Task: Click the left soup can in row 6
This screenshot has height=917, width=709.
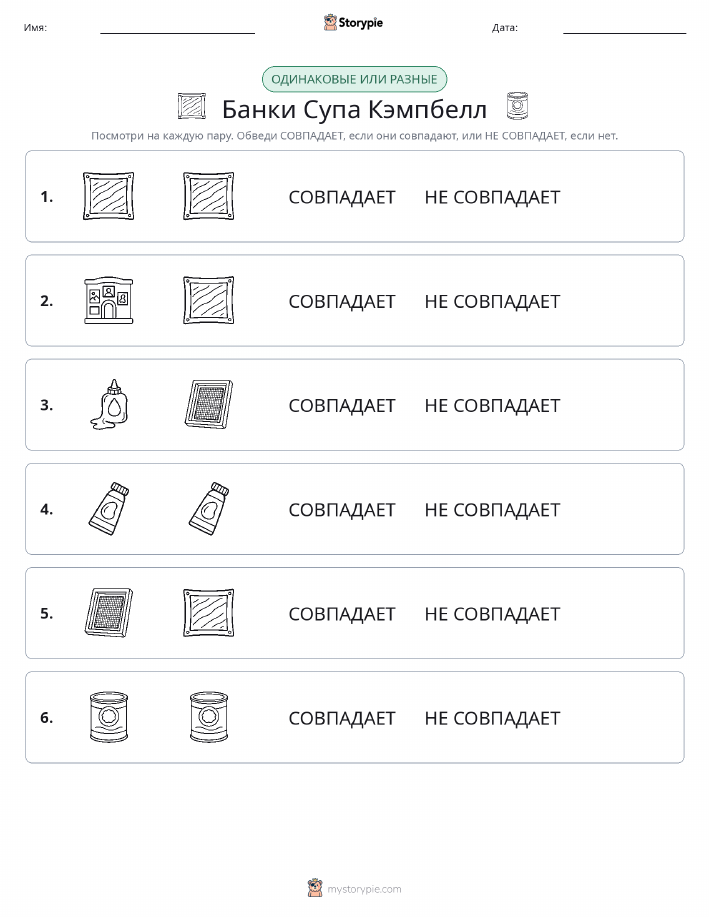Action: pyautogui.click(x=109, y=717)
